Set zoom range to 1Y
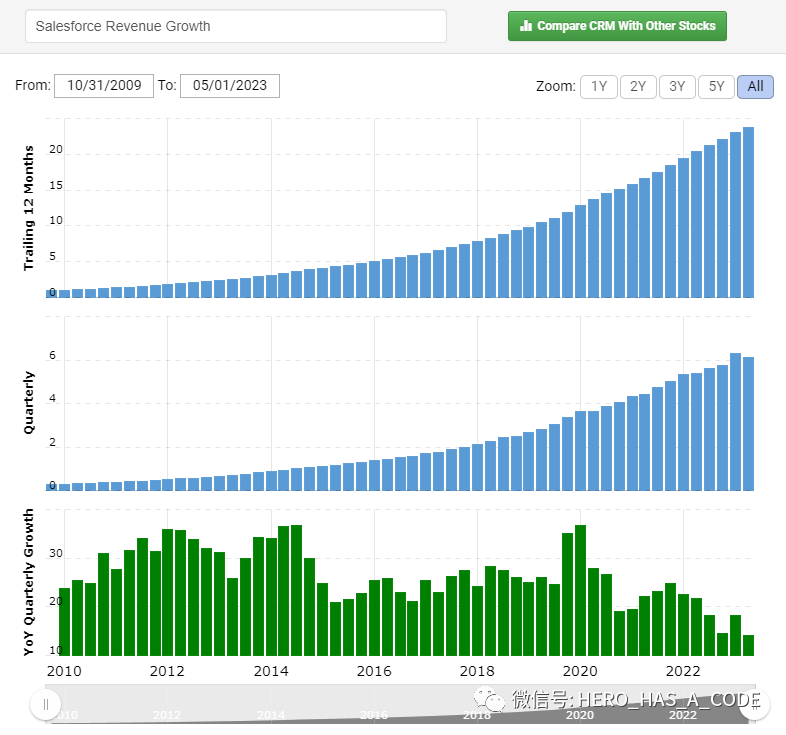 [x=599, y=87]
